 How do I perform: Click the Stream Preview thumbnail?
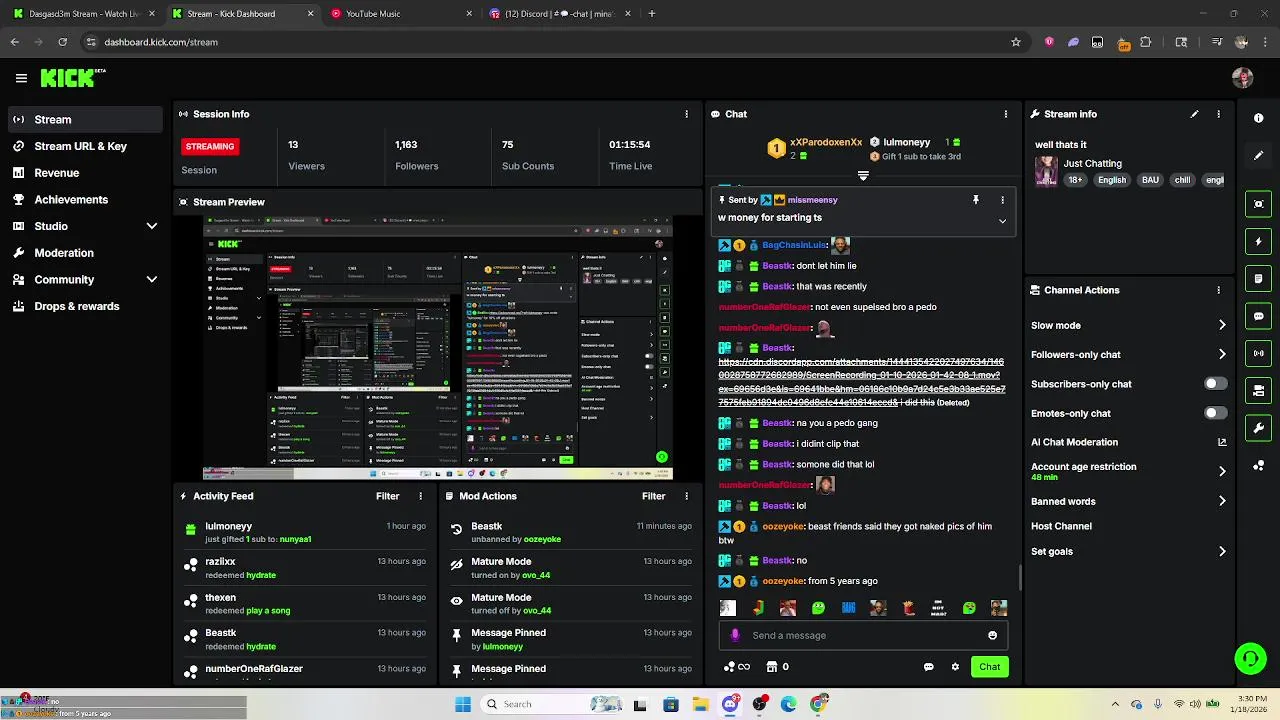coord(437,348)
